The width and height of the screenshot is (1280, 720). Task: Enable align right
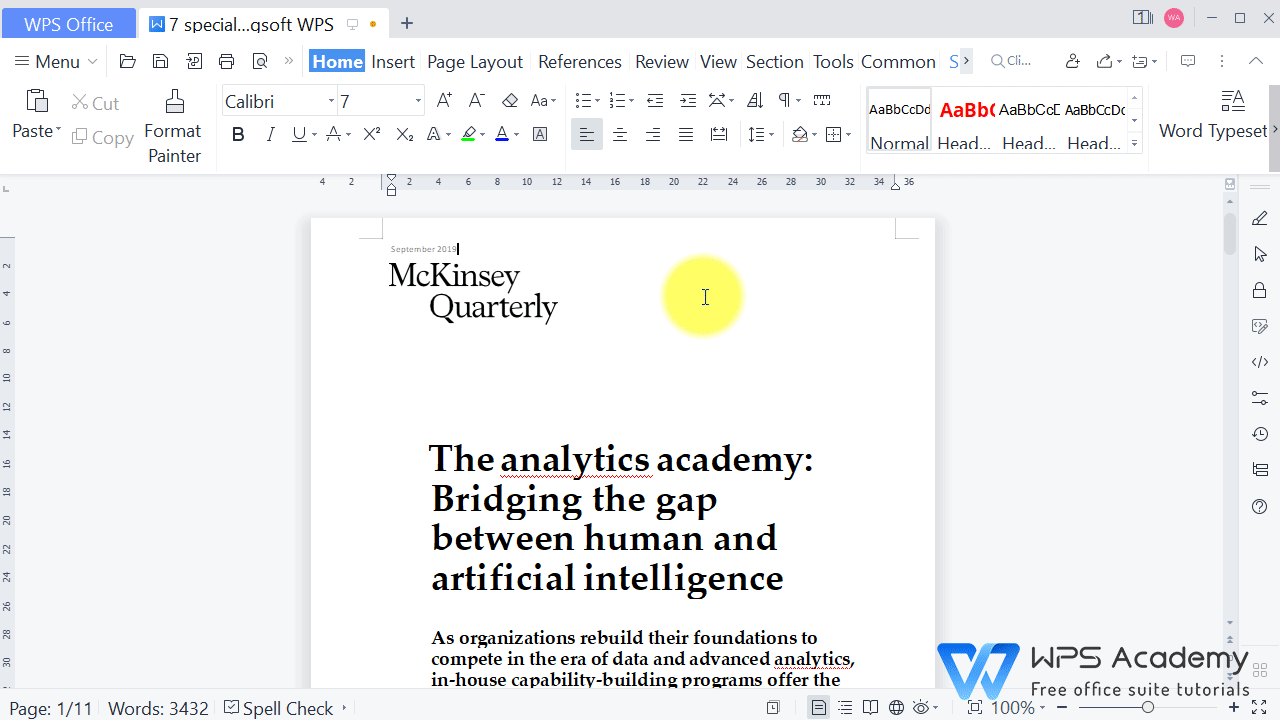pyautogui.click(x=653, y=134)
